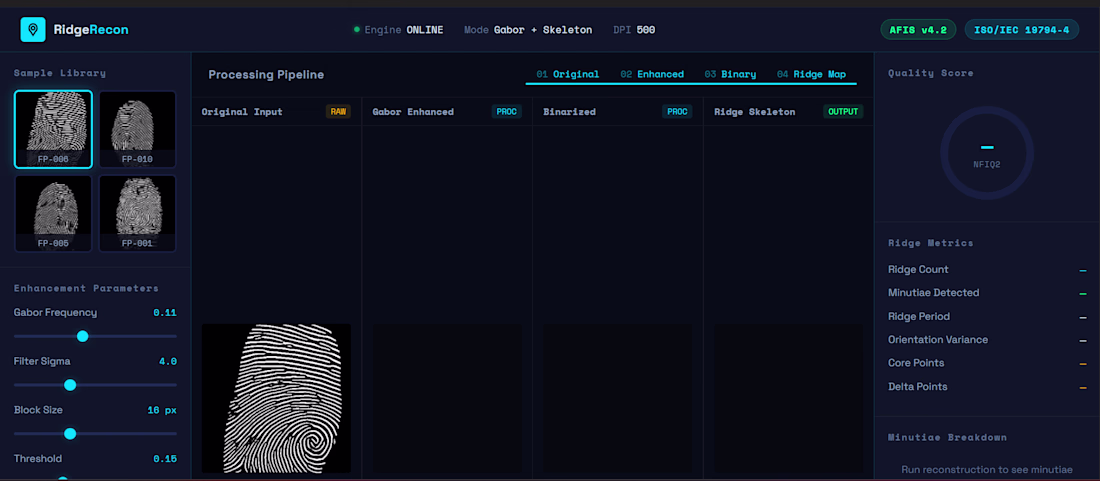The image size is (1100, 481).
Task: Click the Enhancement Parameters heading
Action: coord(86,288)
